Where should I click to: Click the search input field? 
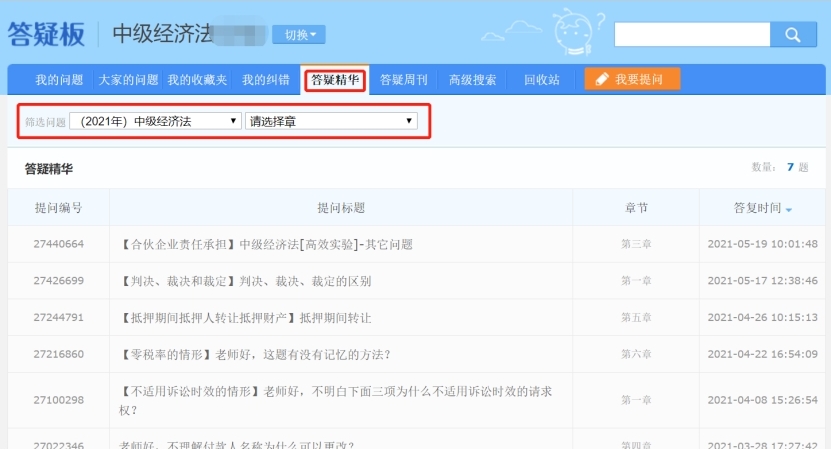coord(692,34)
